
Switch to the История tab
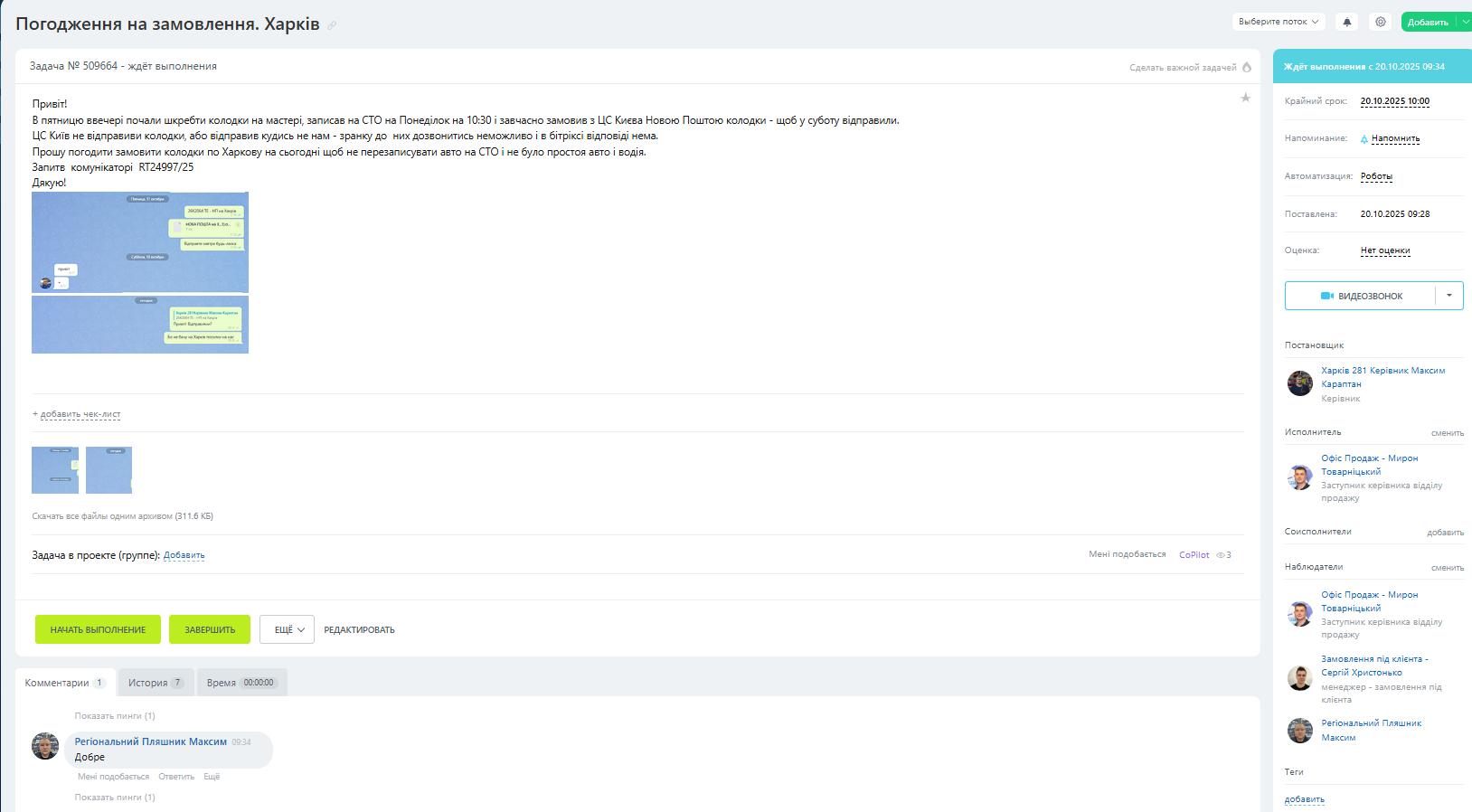pyautogui.click(x=156, y=683)
